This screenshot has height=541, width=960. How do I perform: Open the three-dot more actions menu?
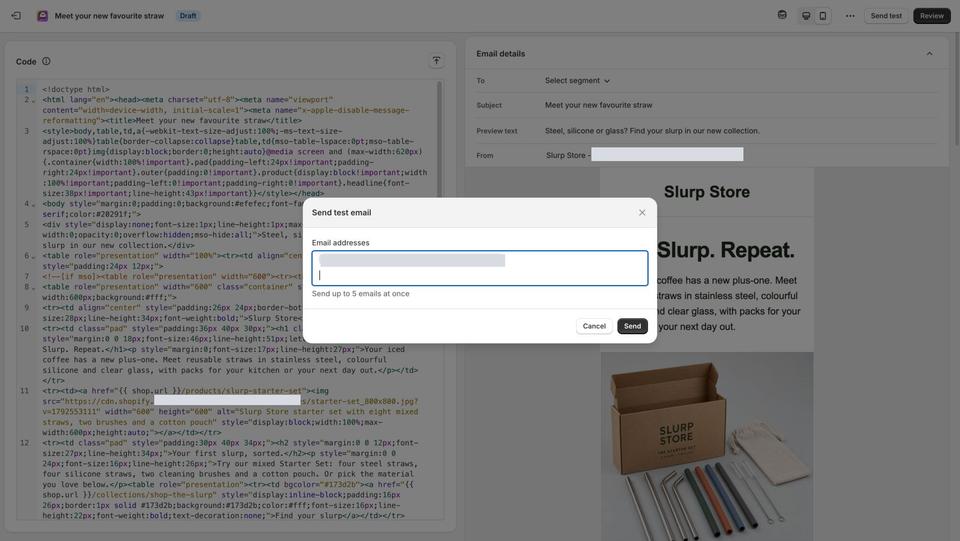[850, 16]
